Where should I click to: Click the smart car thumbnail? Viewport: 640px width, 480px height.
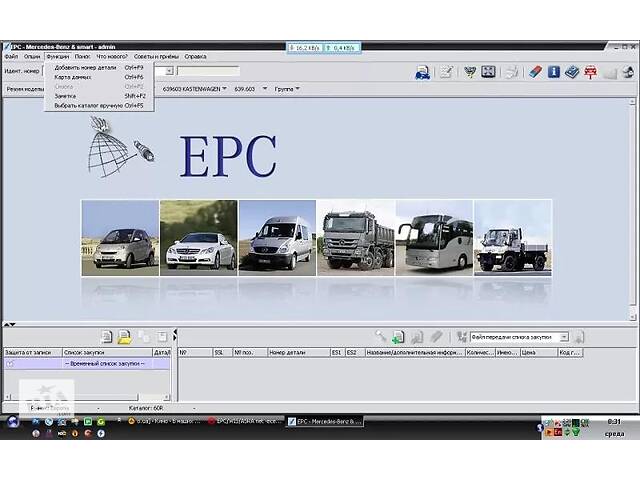tap(120, 238)
